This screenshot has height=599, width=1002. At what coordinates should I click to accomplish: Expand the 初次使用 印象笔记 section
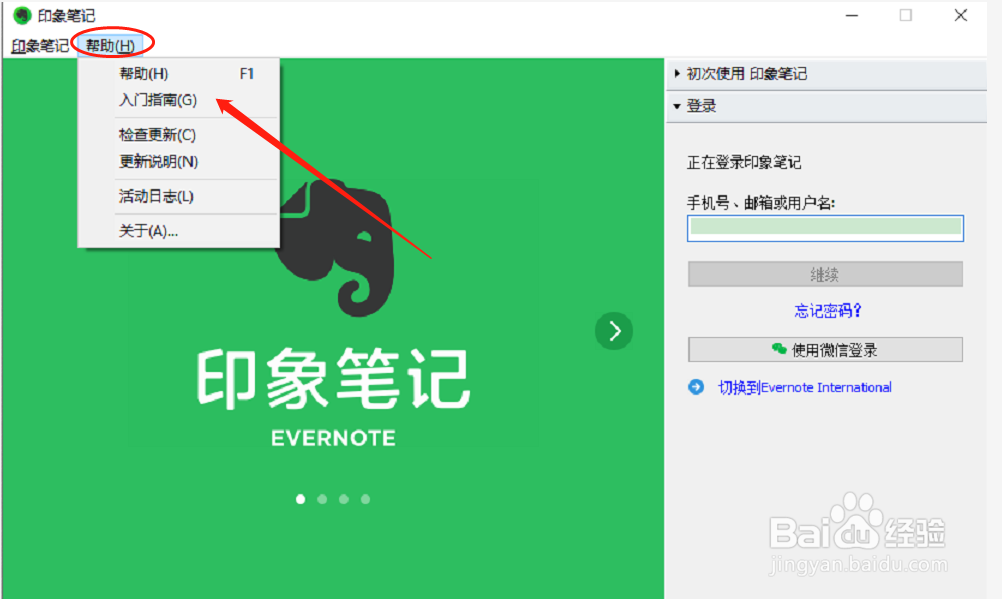(x=826, y=74)
